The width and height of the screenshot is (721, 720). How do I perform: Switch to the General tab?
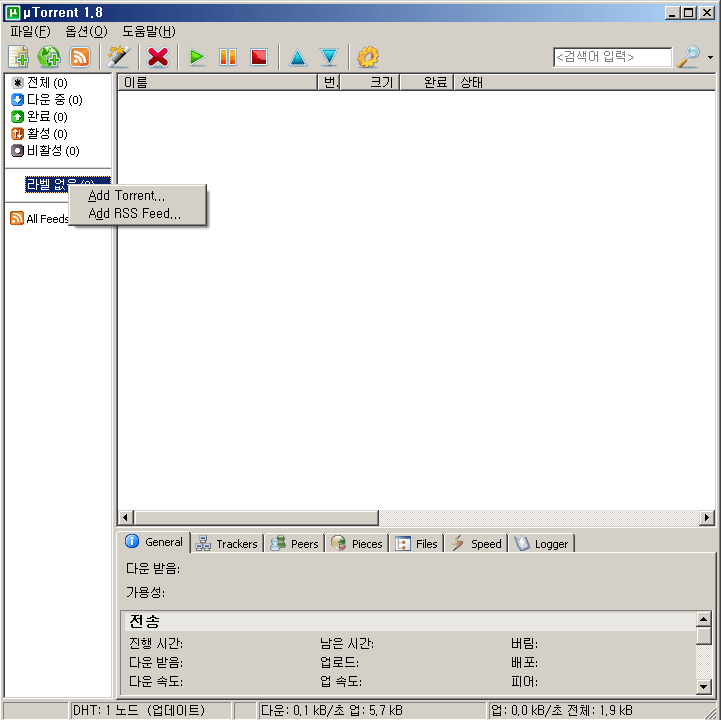pos(154,542)
